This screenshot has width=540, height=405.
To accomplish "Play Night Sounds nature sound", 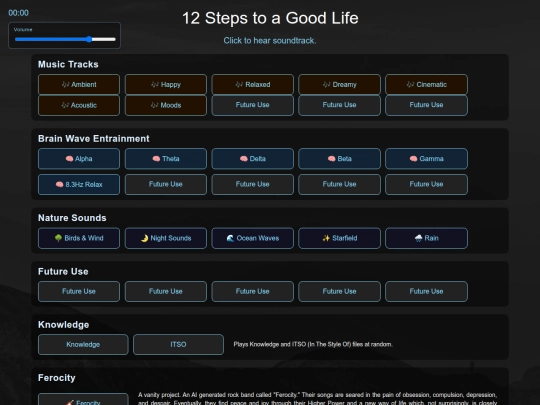I will [166, 238].
